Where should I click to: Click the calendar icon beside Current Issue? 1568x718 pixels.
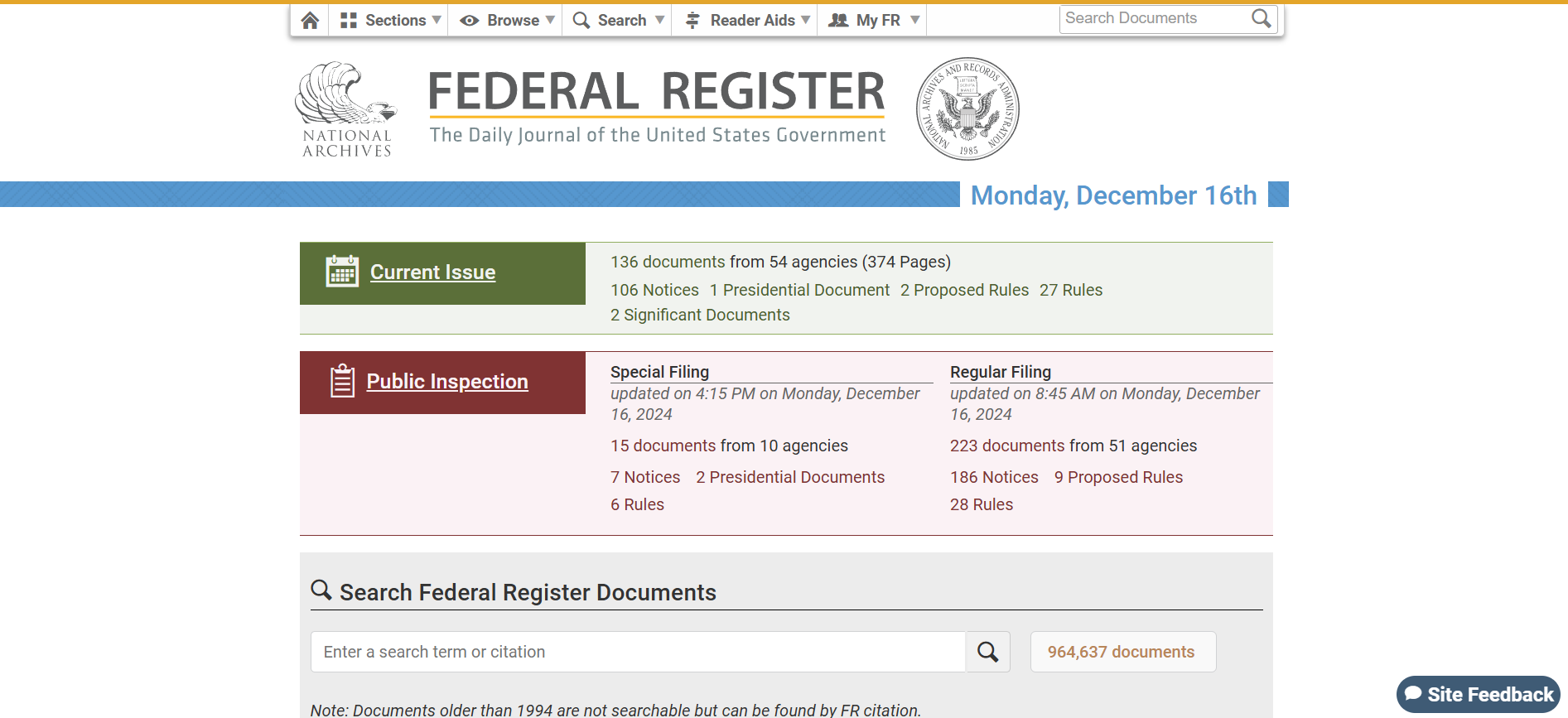pyautogui.click(x=342, y=272)
